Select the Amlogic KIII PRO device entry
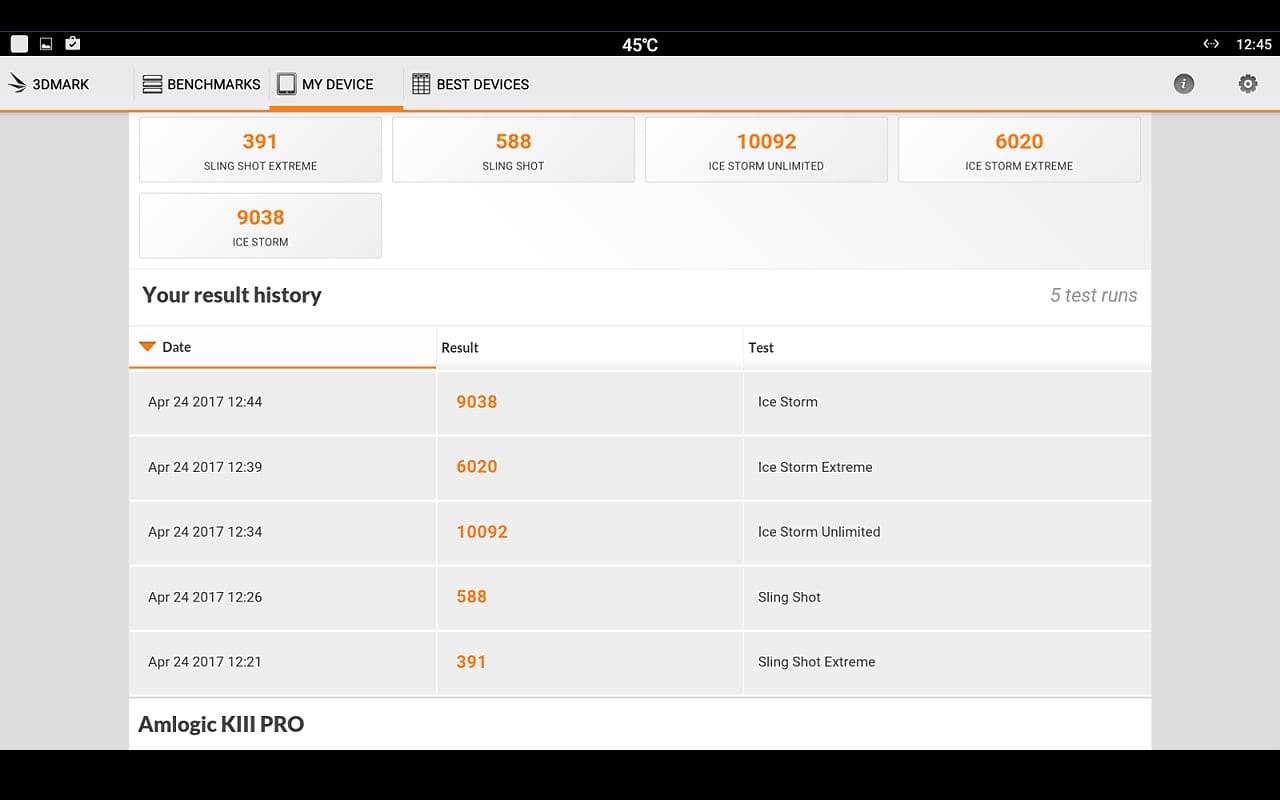Image resolution: width=1280 pixels, height=800 pixels. tap(221, 723)
